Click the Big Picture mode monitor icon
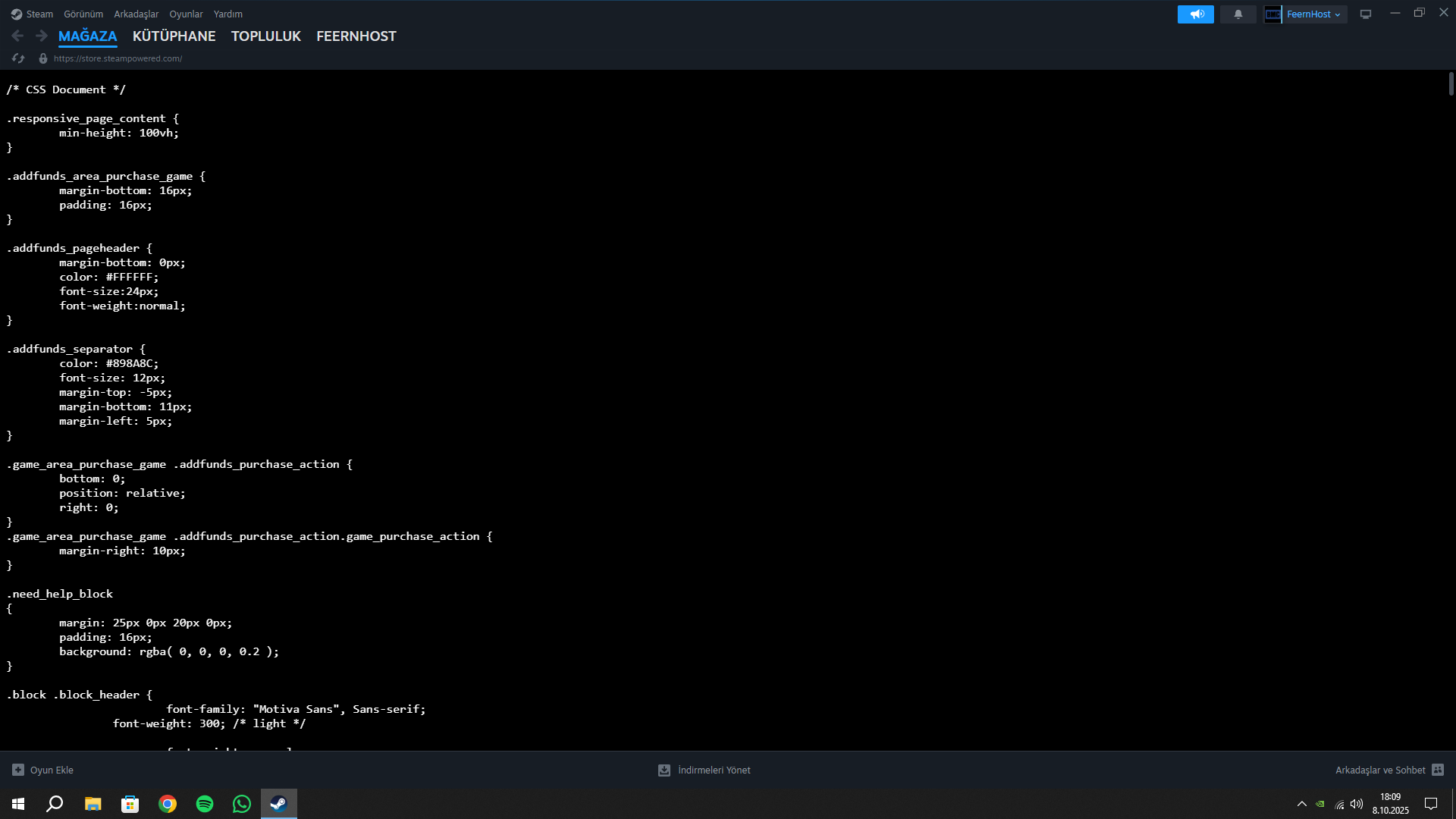This screenshot has width=1456, height=819. pyautogui.click(x=1365, y=14)
